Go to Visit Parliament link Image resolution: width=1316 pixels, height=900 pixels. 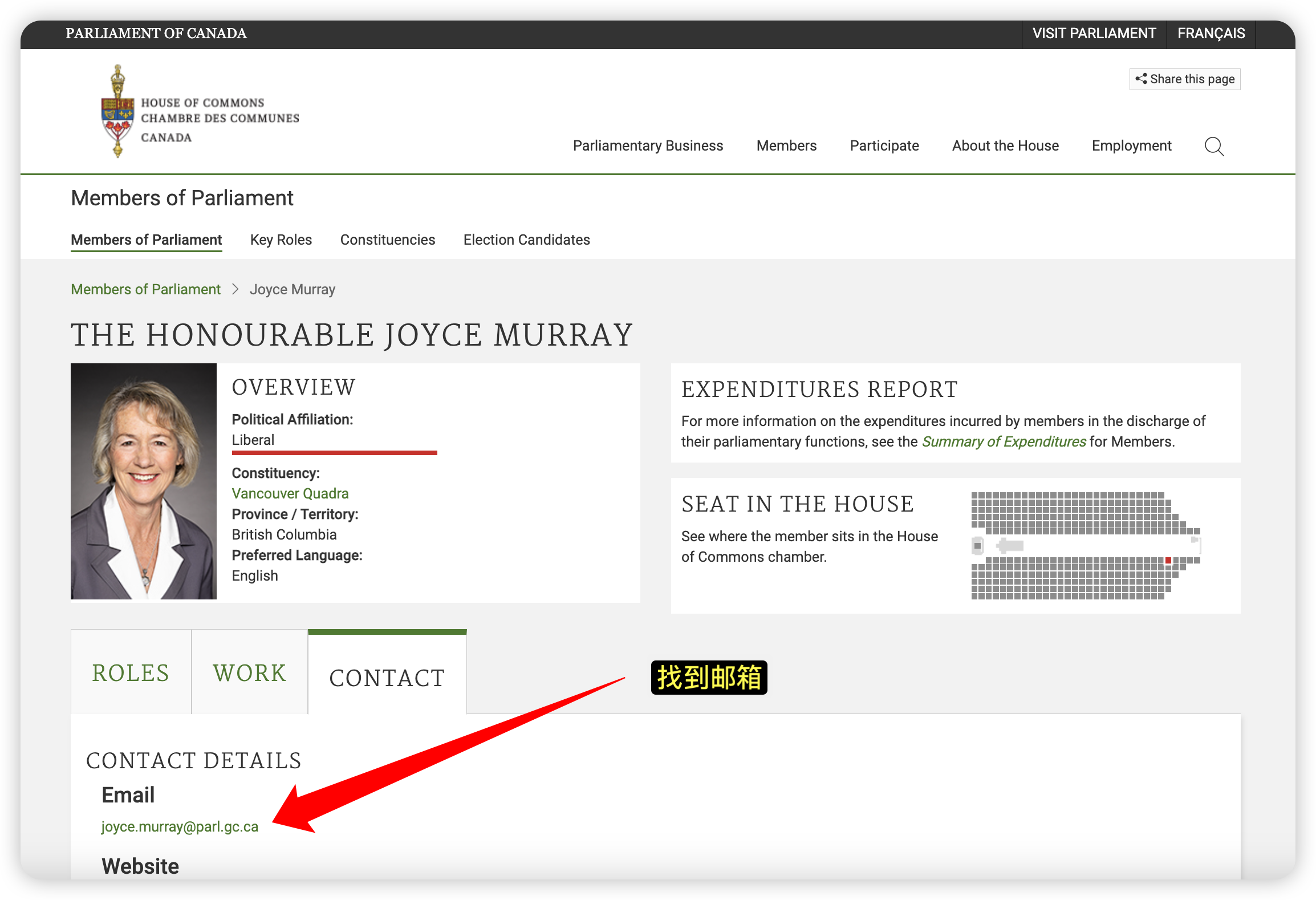click(x=1094, y=34)
